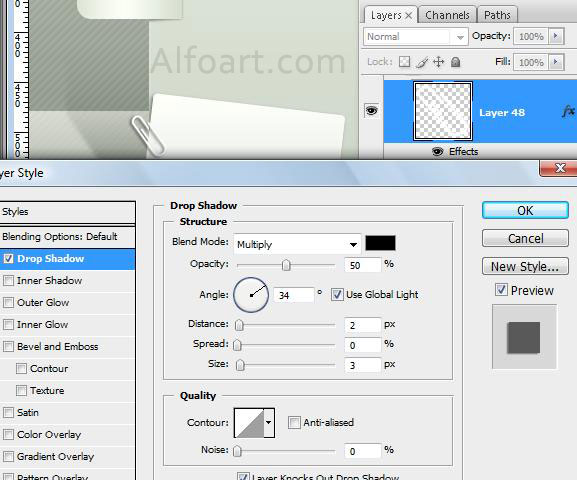Click lock all padlock icon
The width and height of the screenshot is (577, 480).
(456, 62)
